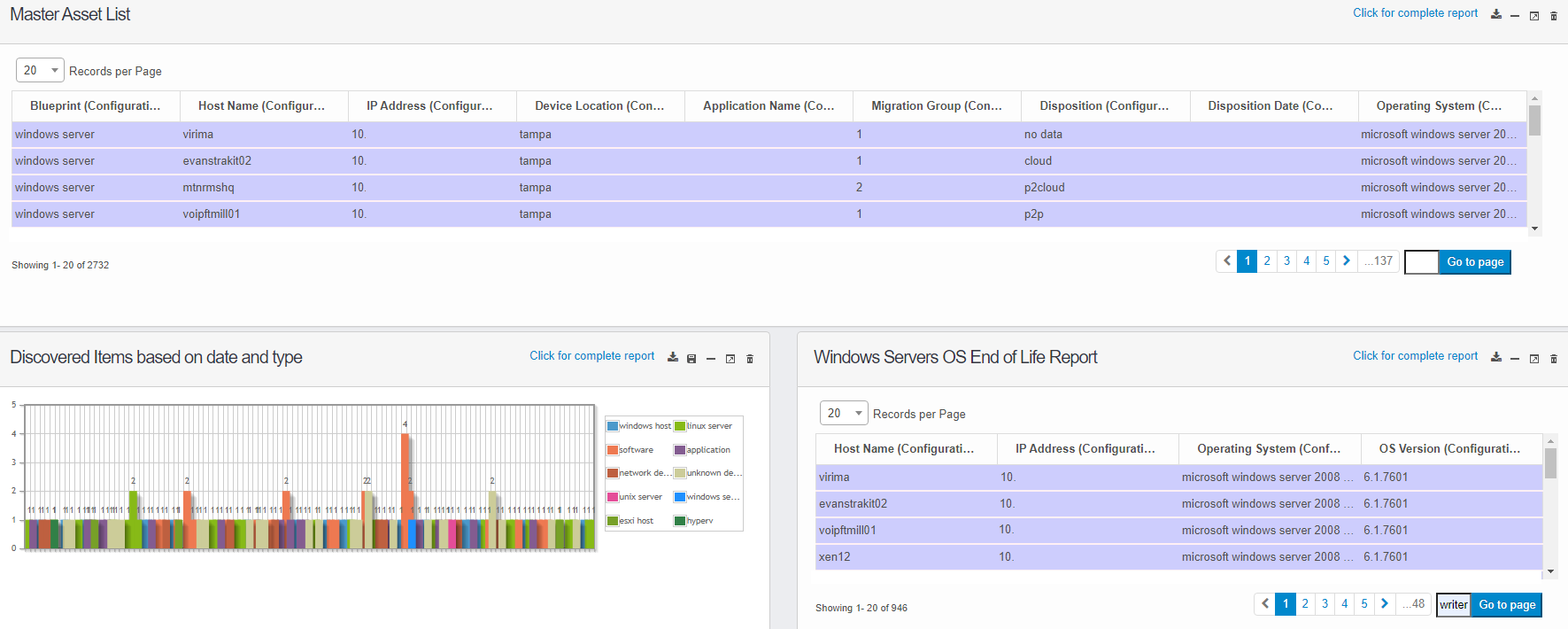Download the Windows Servers End of Life report
Viewport: 1568px width, 629px height.
point(1496,357)
